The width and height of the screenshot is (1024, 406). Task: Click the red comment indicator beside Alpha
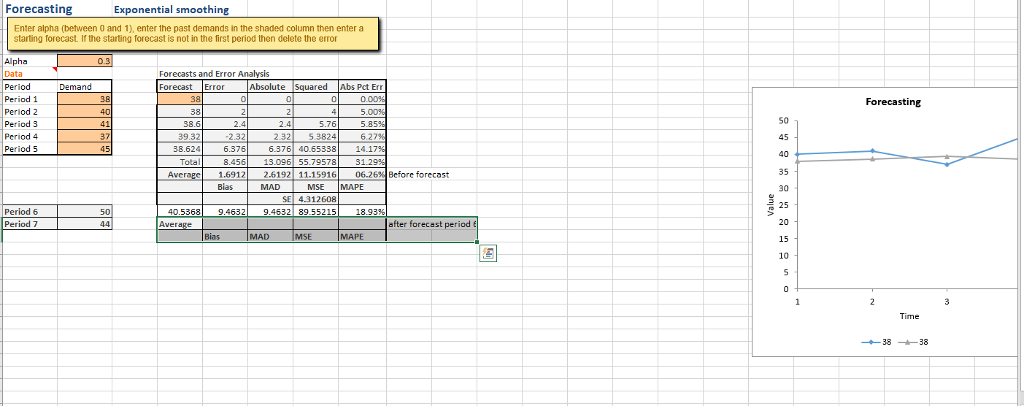[x=55, y=70]
